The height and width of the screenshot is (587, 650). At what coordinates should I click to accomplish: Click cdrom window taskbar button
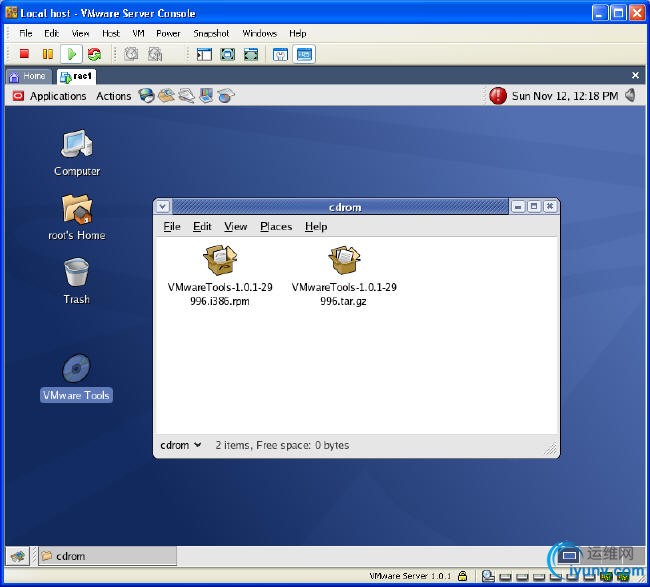click(x=108, y=556)
